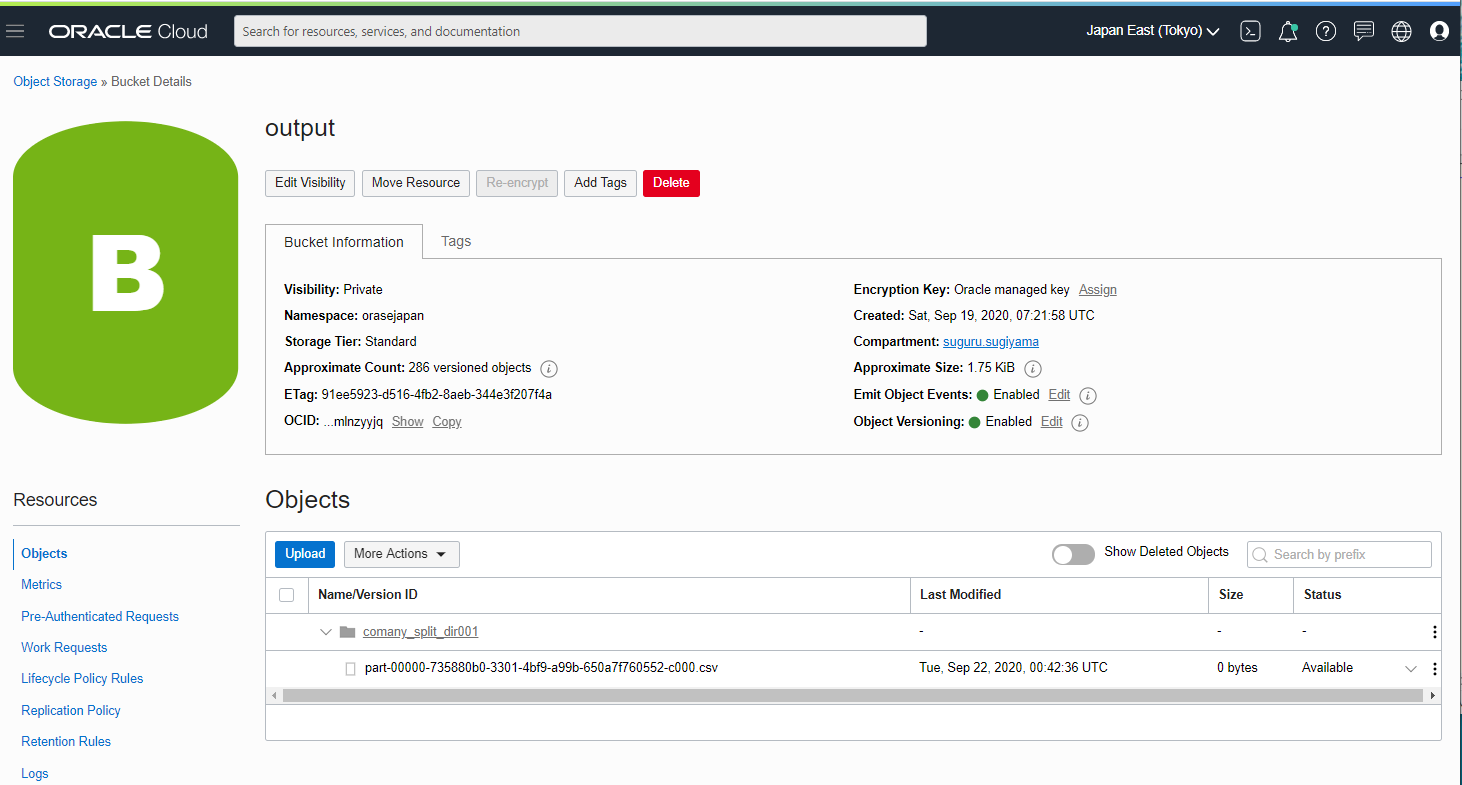Click the blue Upload button

point(305,554)
